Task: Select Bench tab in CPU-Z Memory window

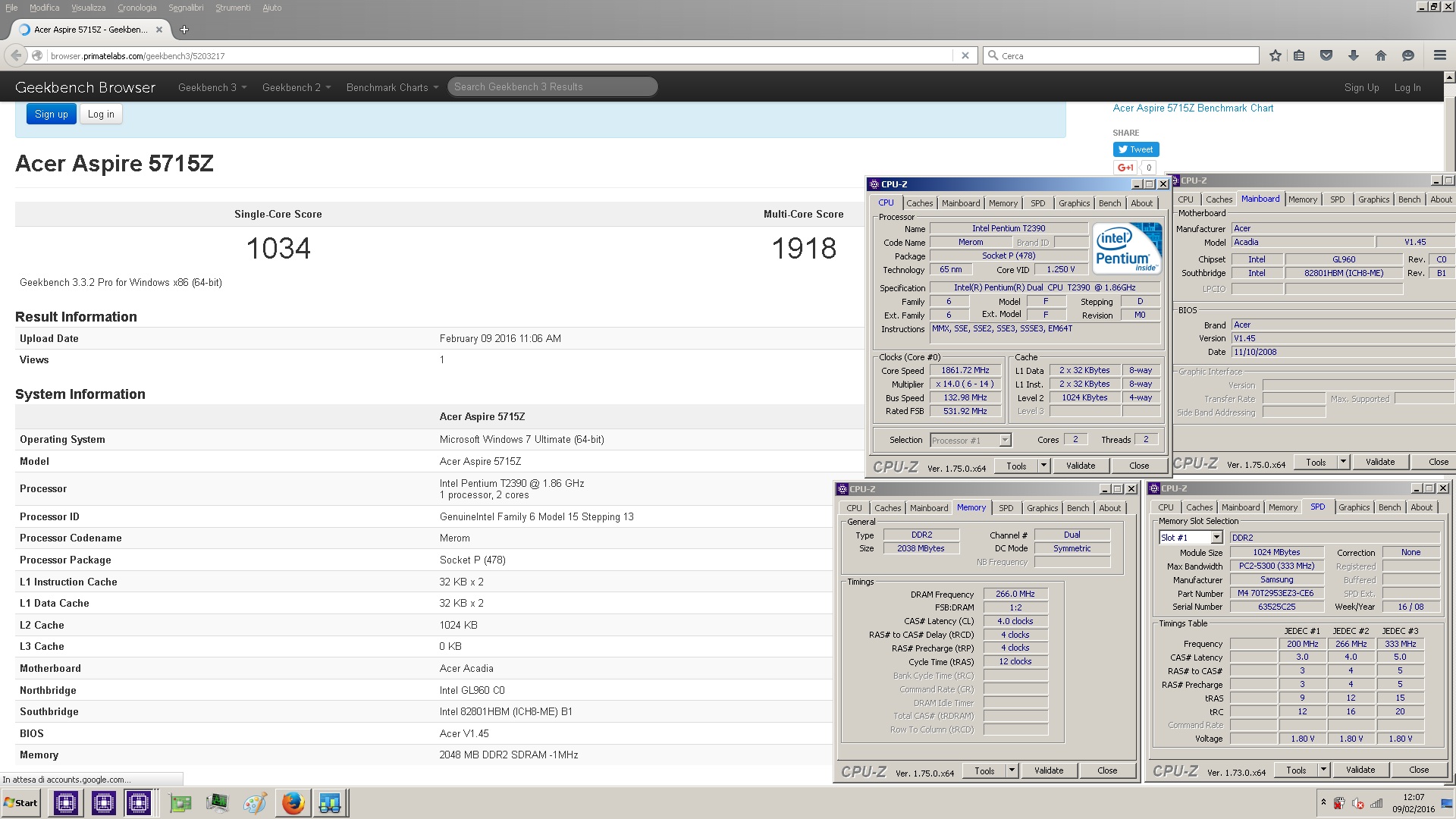Action: tap(1078, 508)
